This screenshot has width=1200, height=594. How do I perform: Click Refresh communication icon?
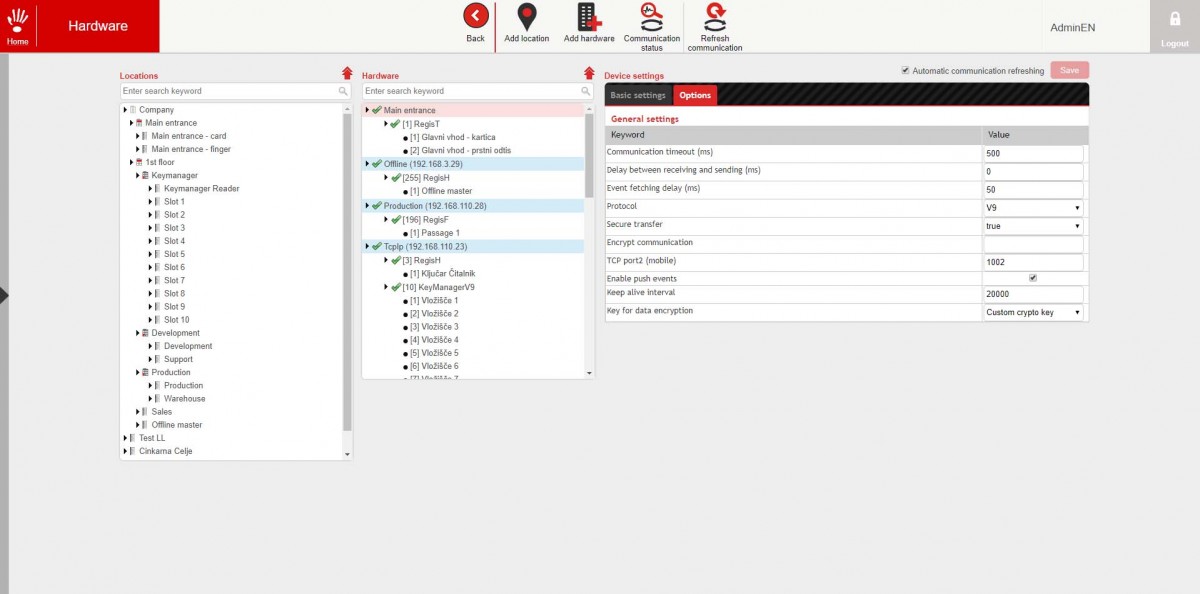(x=715, y=16)
